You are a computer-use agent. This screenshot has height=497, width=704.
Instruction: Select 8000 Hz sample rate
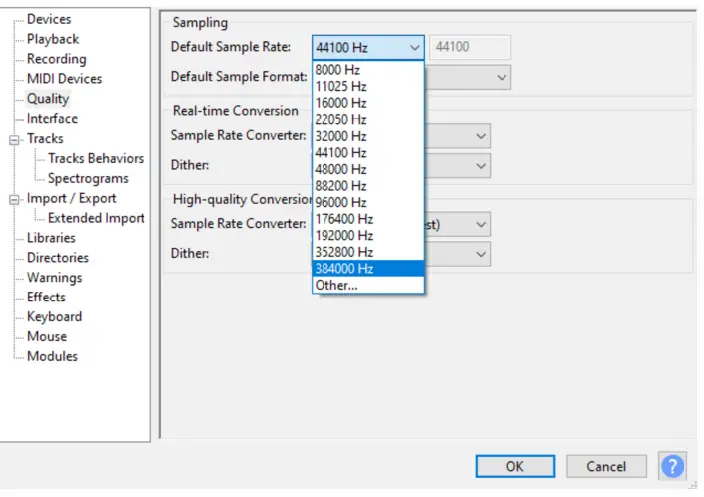pos(336,70)
